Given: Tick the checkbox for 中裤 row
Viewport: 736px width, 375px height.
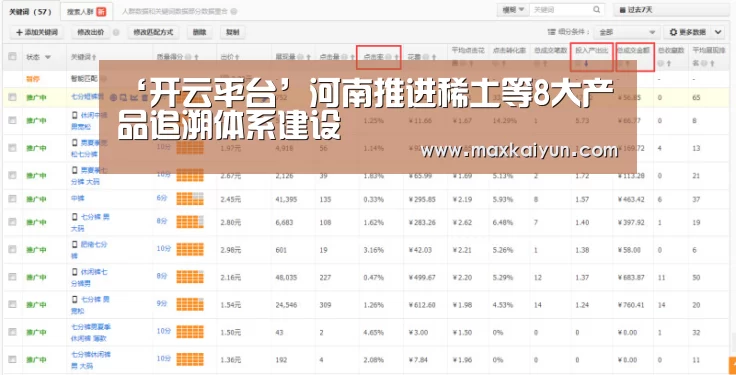Looking at the screenshot, I should (x=12, y=199).
